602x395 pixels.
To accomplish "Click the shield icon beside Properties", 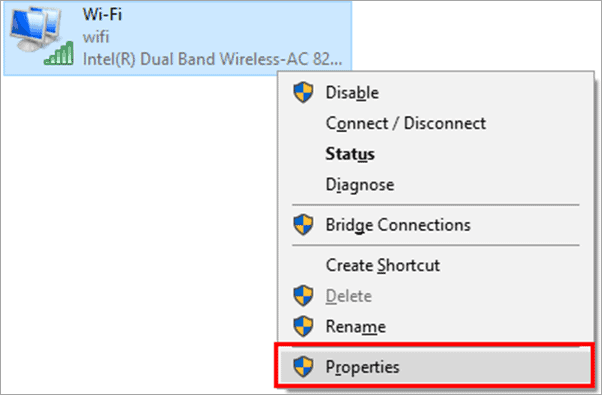I will pos(303,366).
